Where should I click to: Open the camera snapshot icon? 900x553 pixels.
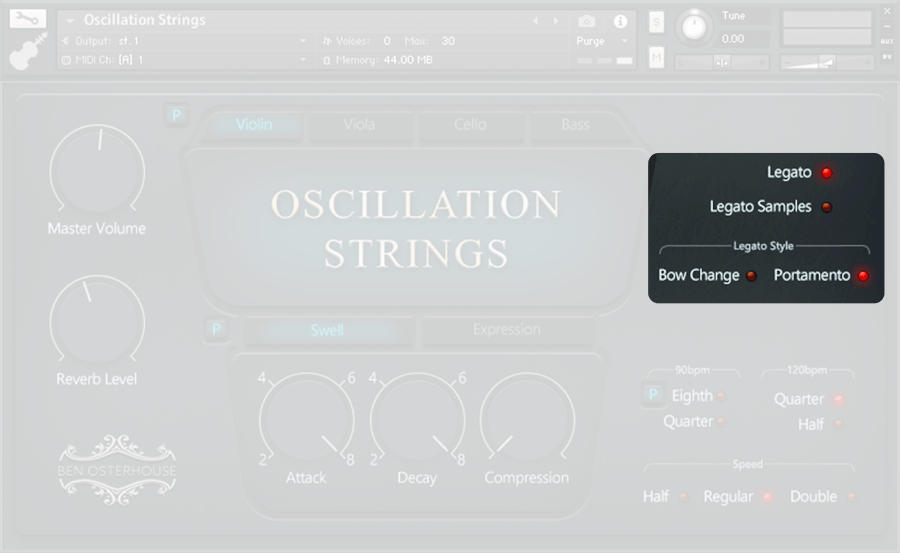point(586,21)
